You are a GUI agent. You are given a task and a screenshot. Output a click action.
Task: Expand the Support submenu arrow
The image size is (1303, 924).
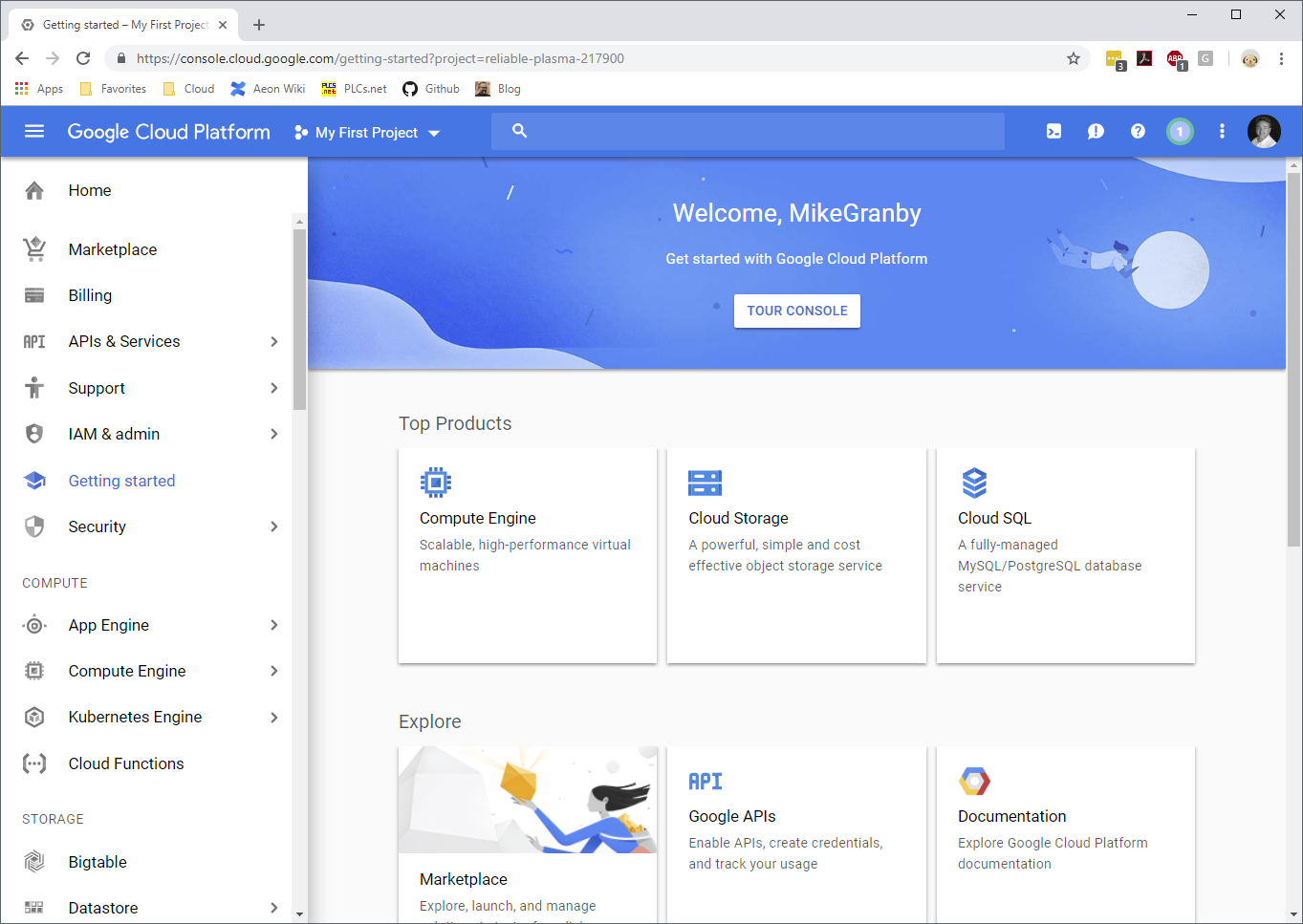click(274, 388)
